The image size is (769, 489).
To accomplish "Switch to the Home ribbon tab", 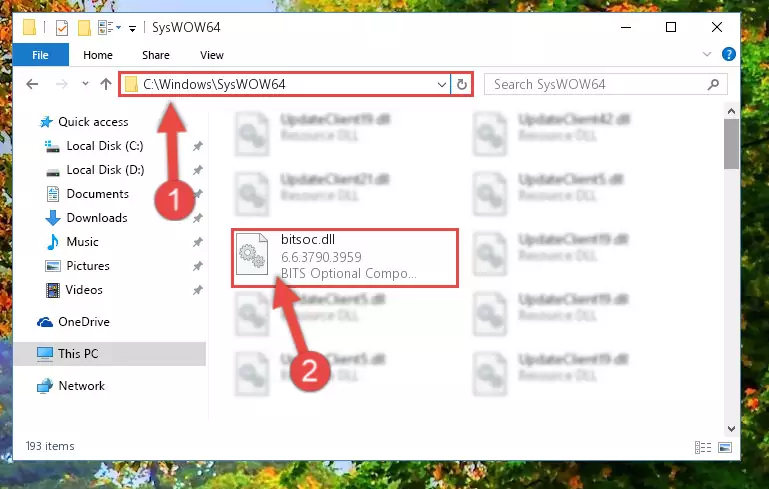I will (x=98, y=55).
